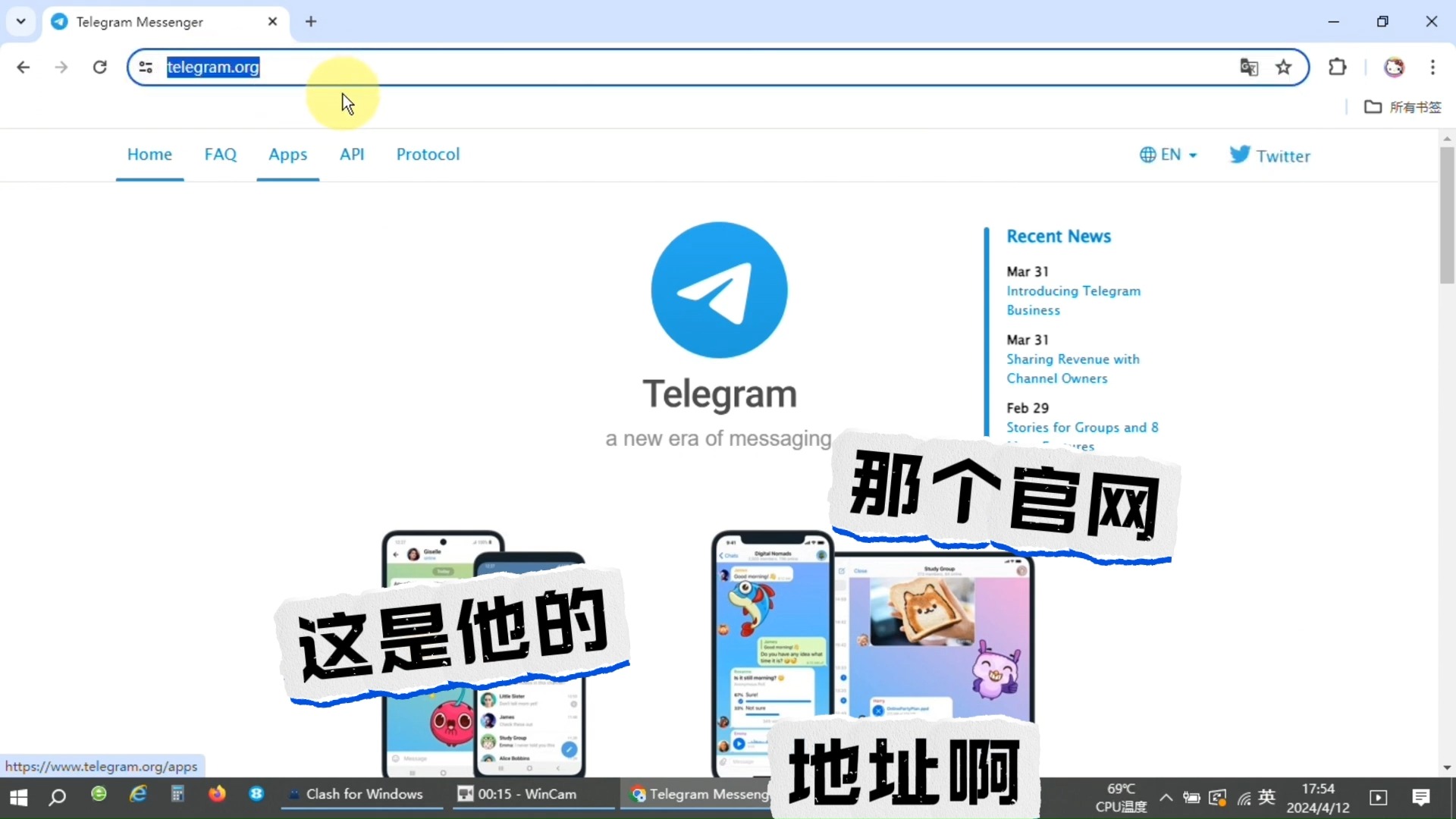Image resolution: width=1456 pixels, height=819 pixels.
Task: Click the telegram.org/apps link in status bar
Action: [x=101, y=766]
